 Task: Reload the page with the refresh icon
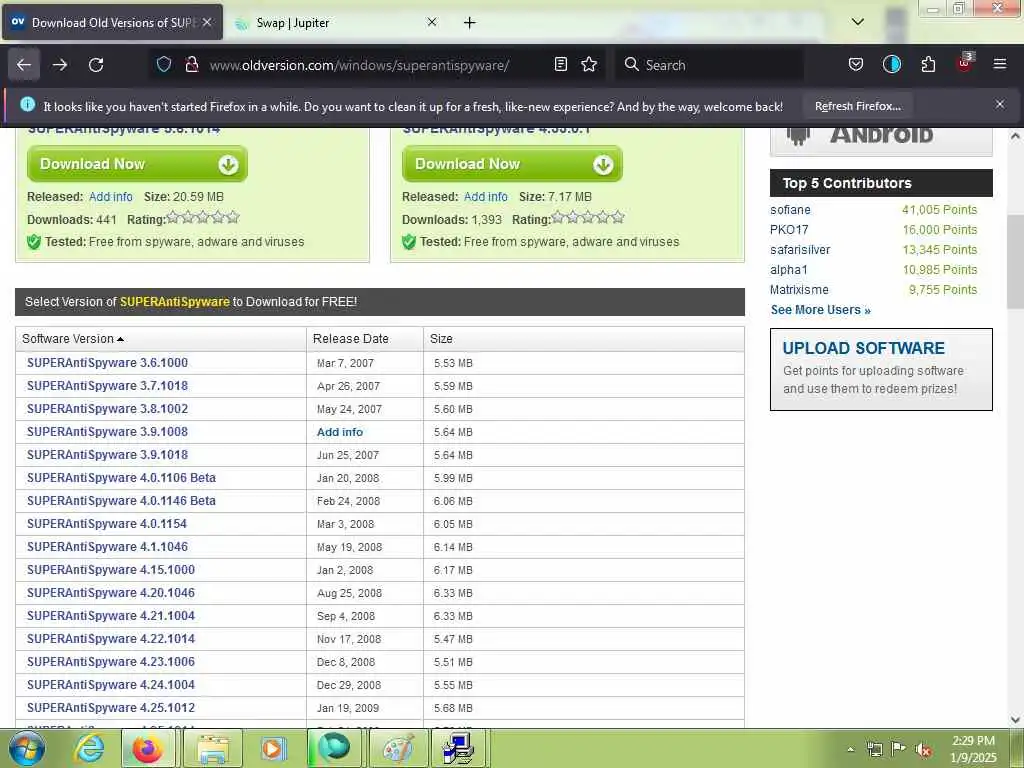coord(96,65)
